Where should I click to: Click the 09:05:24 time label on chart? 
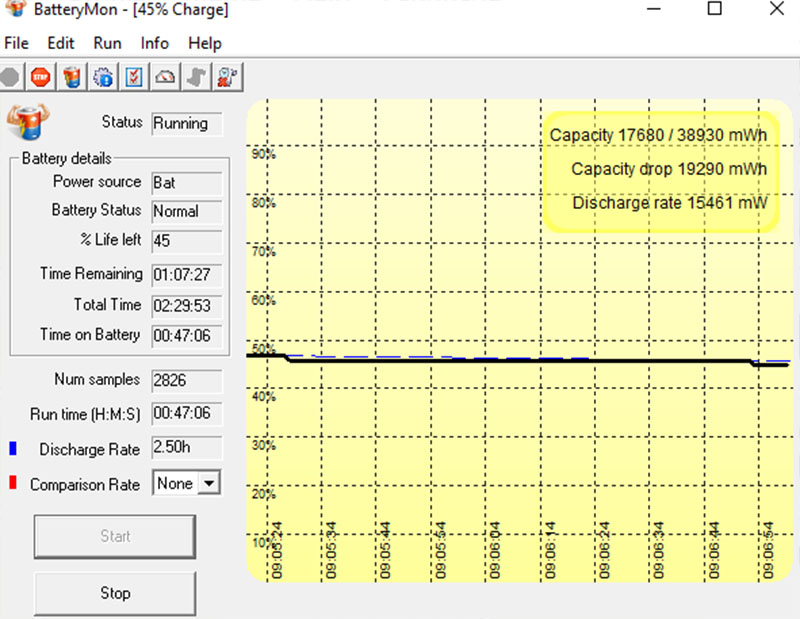point(277,550)
